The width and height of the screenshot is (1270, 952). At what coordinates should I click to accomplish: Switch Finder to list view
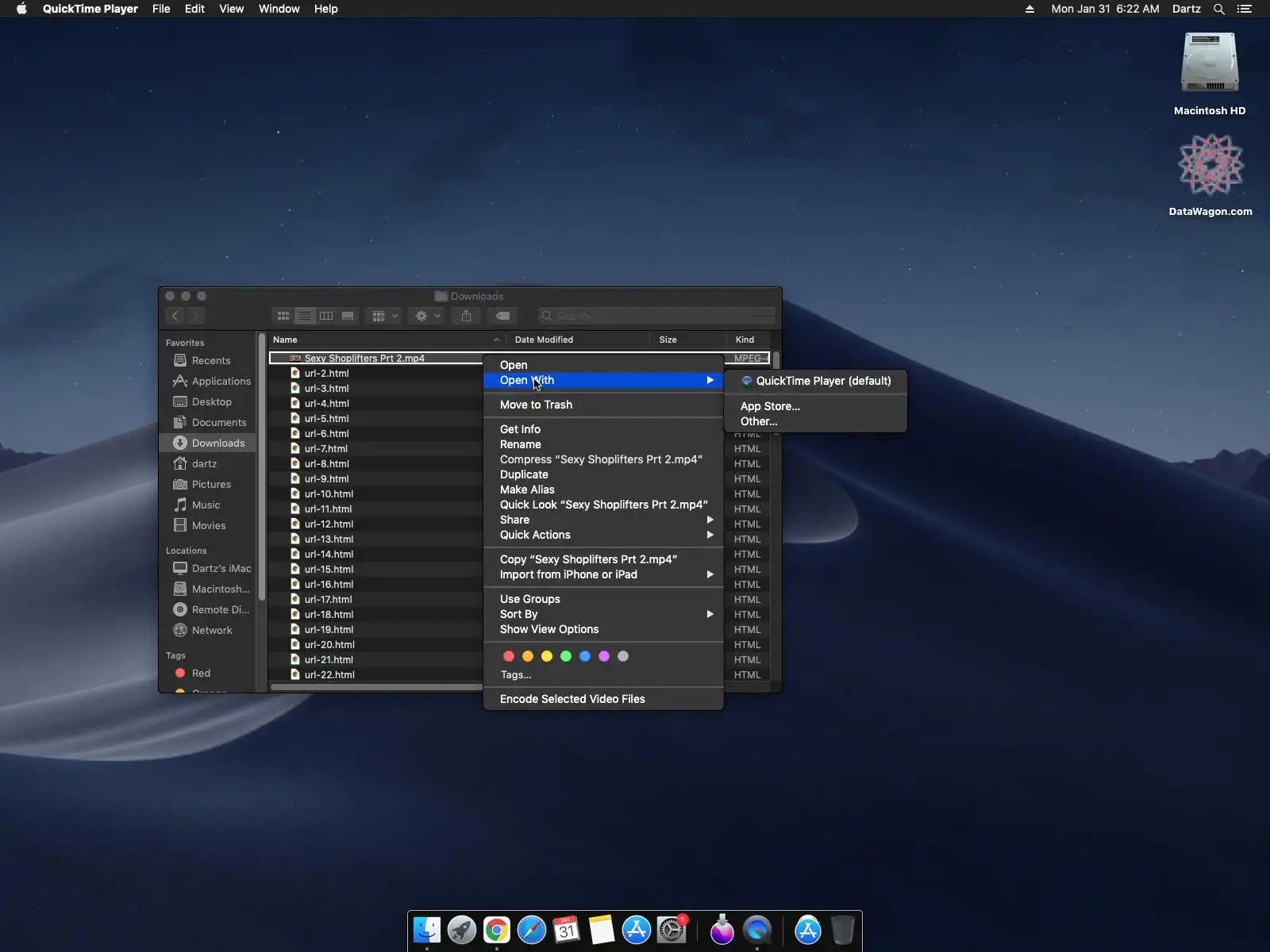pyautogui.click(x=304, y=316)
